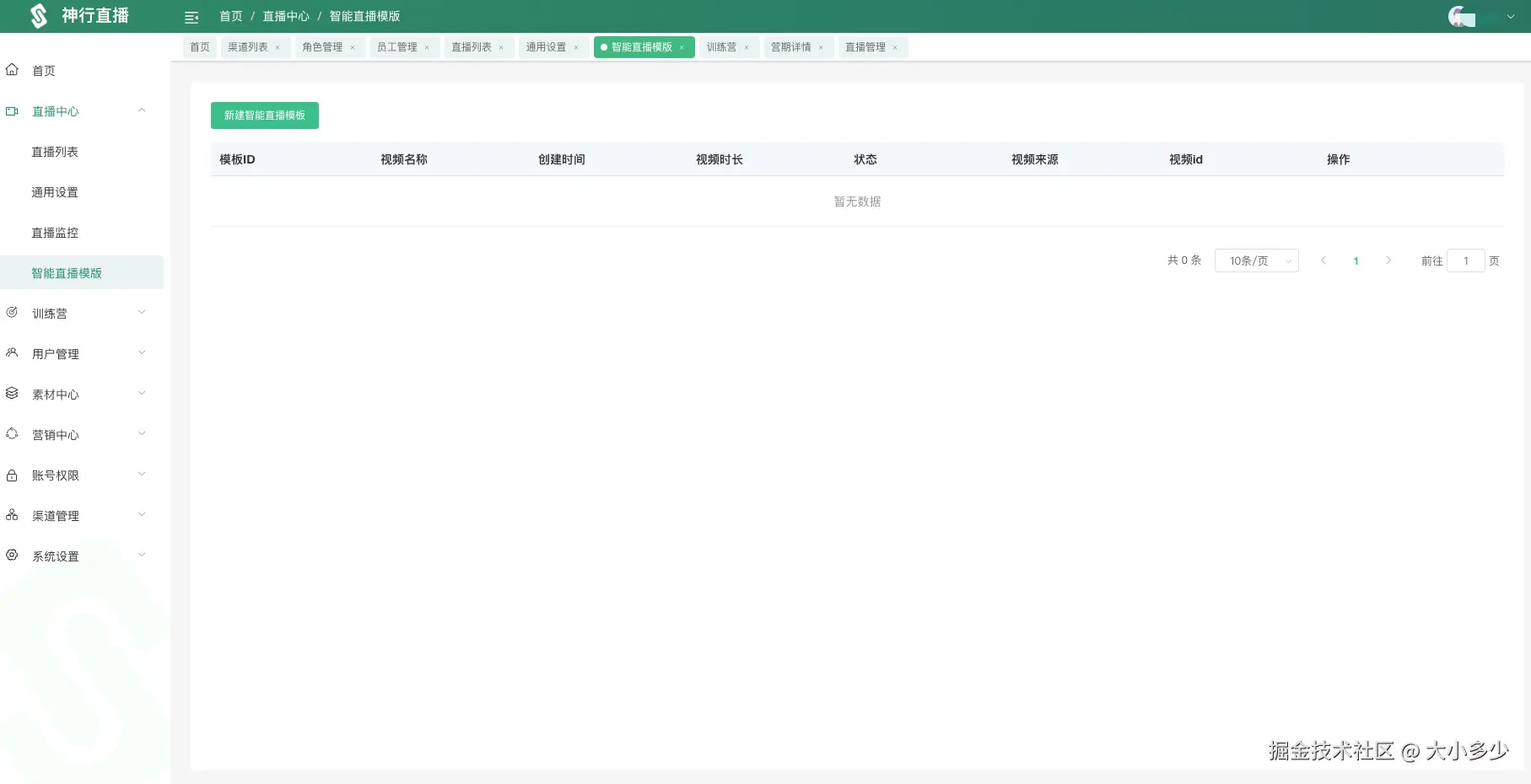This screenshot has width=1531, height=784.
Task: Expand the 营销中心 sidebar menu
Action: 142,434
